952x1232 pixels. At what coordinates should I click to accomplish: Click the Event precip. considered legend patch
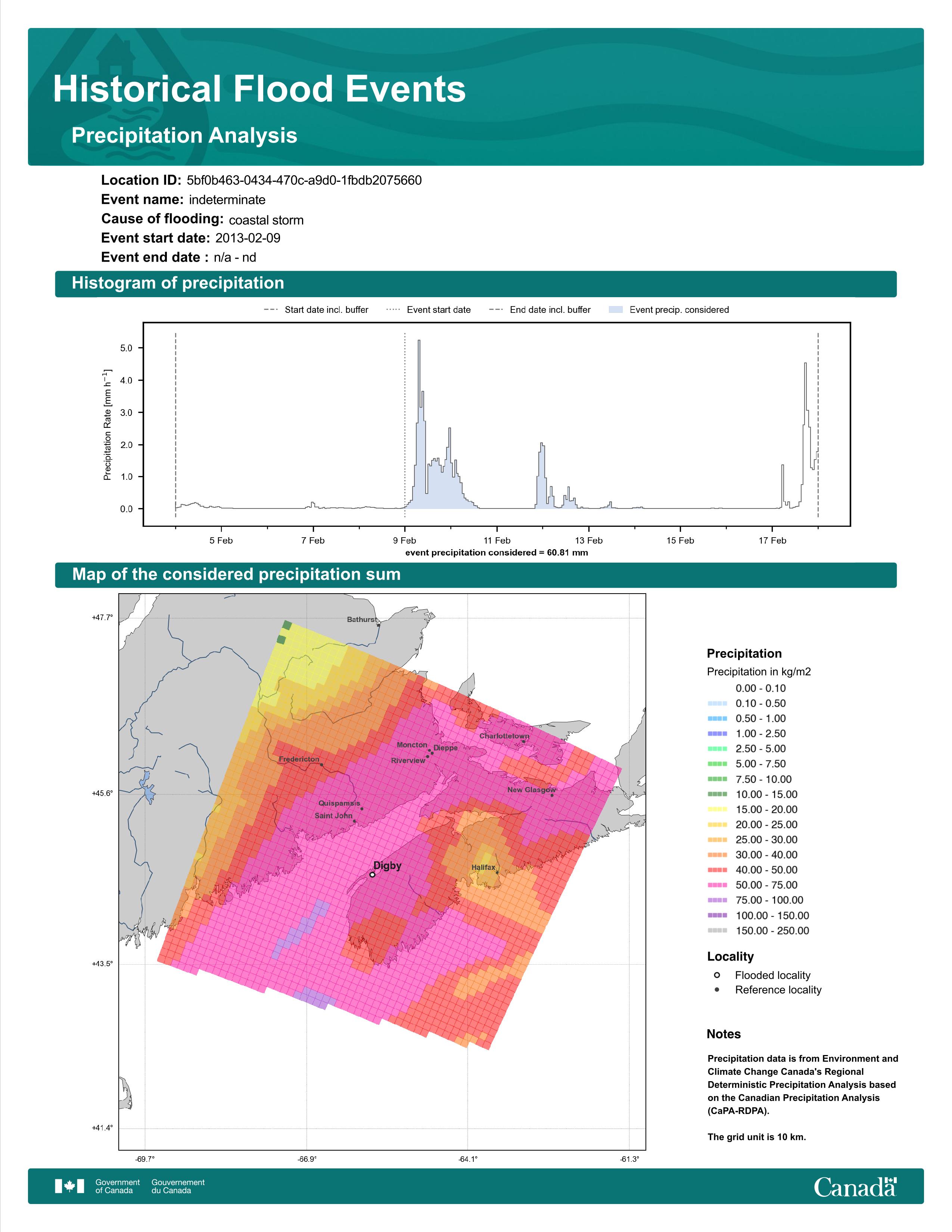click(x=616, y=310)
